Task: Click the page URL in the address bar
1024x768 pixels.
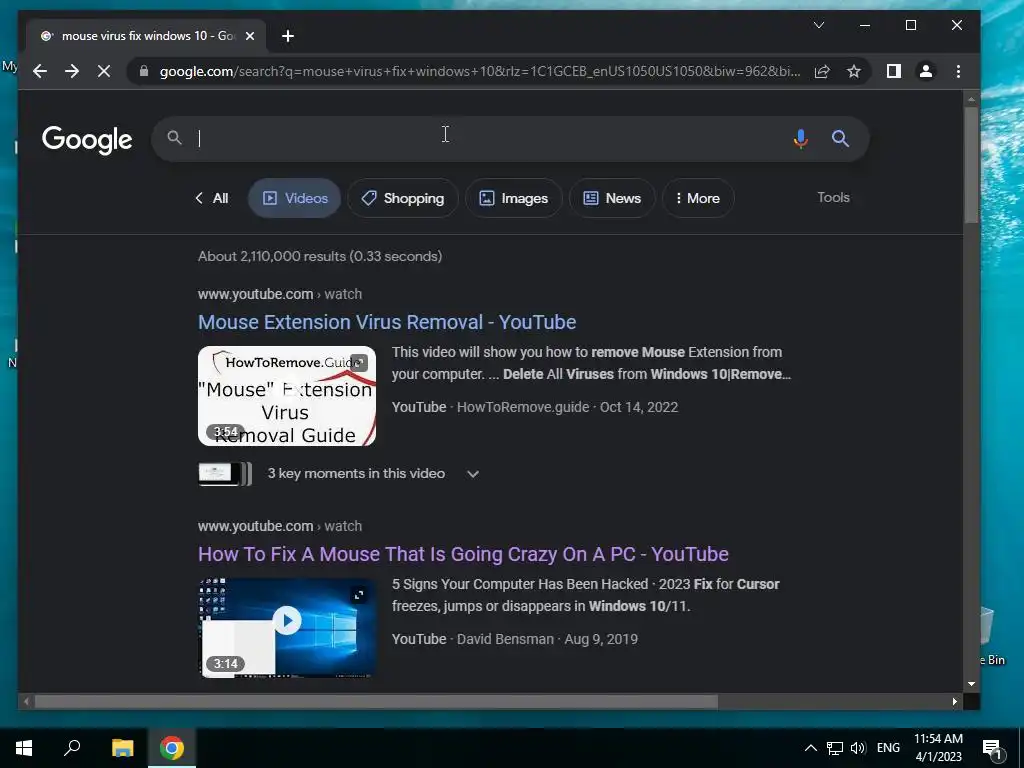Action: point(480,71)
